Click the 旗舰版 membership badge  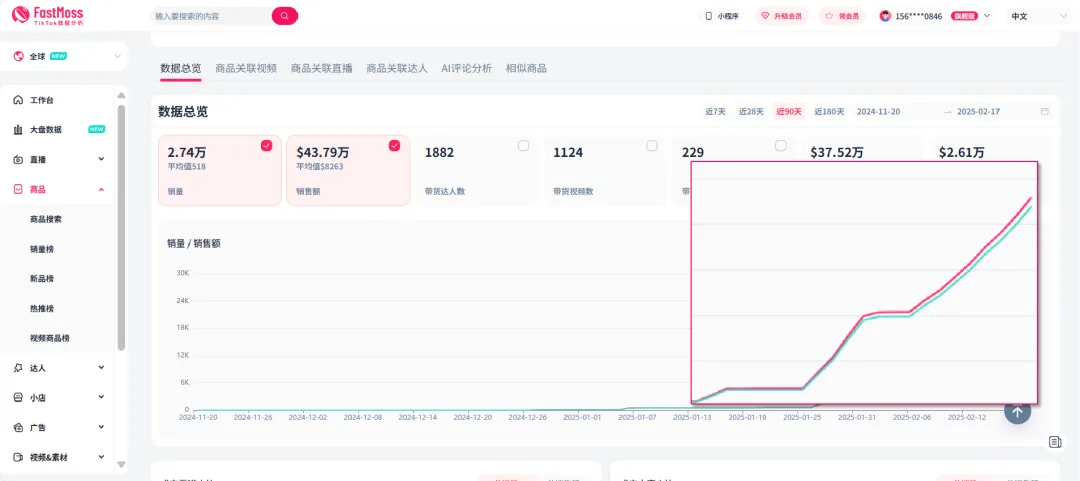click(x=965, y=16)
